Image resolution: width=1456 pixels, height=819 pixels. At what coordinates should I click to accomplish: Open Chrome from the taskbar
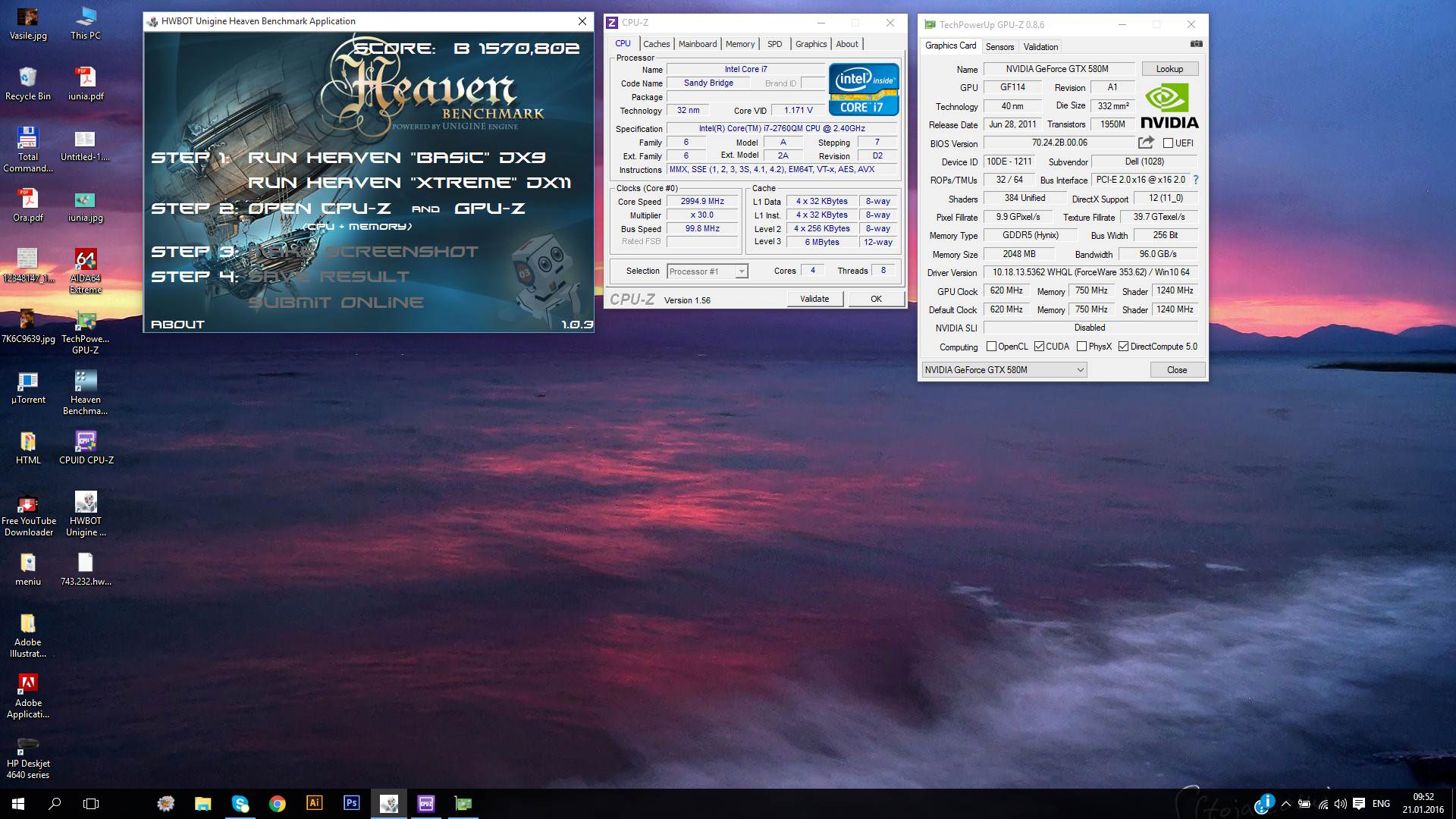(277, 804)
